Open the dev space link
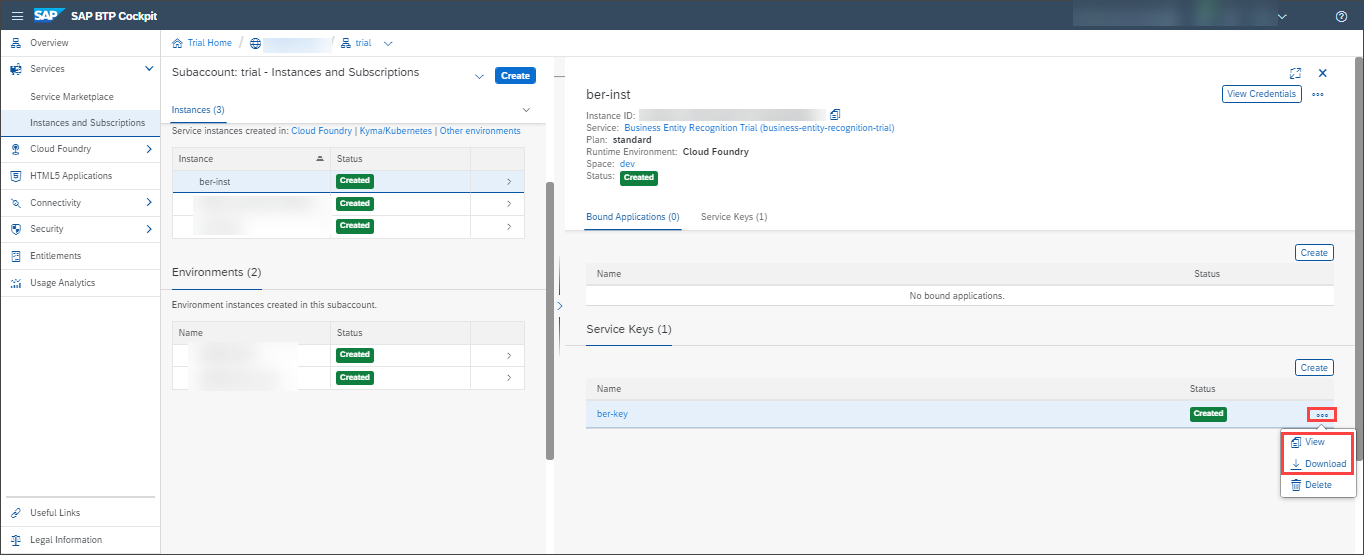Image resolution: width=1364 pixels, height=555 pixels. coord(627,164)
